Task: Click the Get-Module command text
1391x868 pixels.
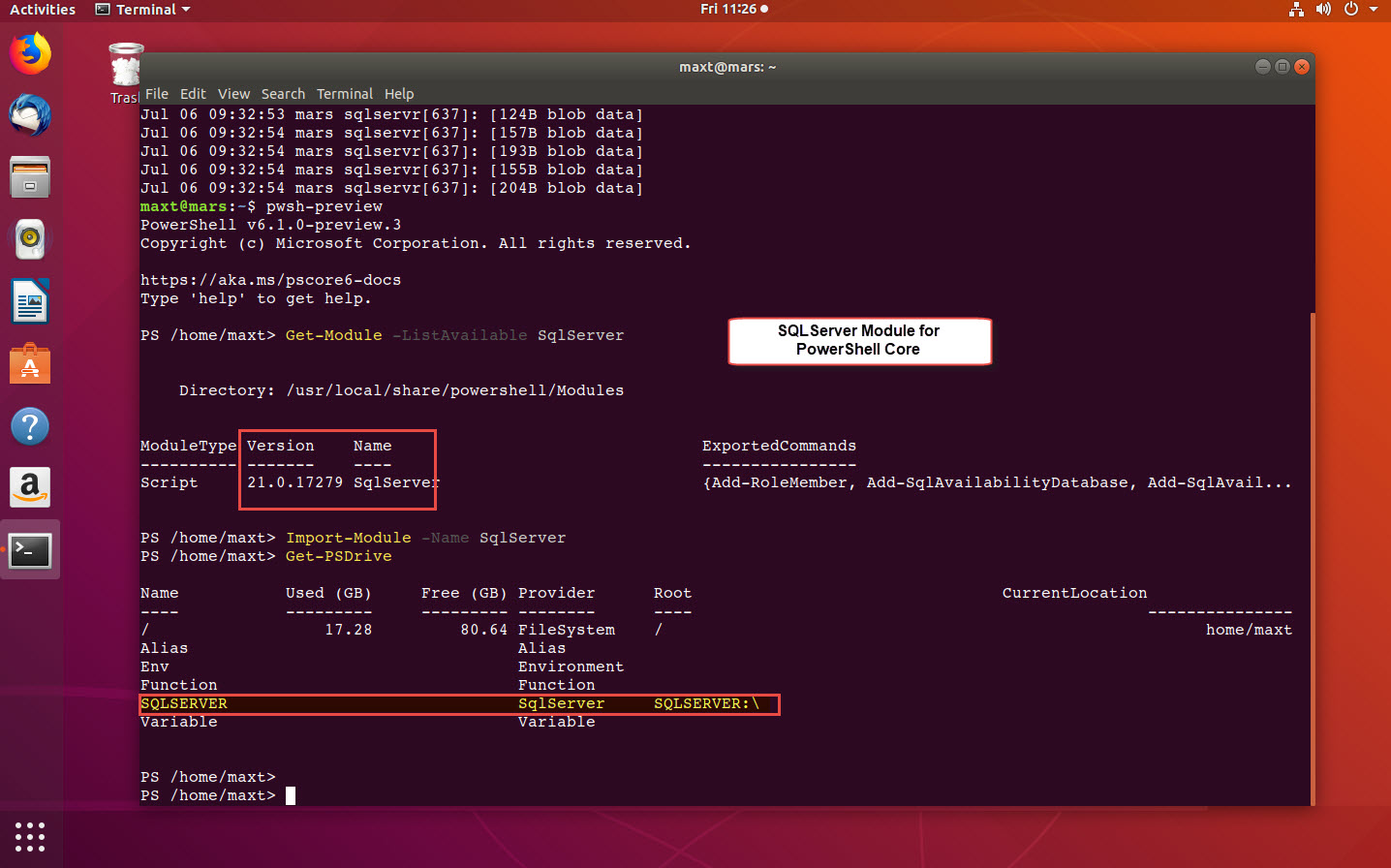Action: click(333, 335)
